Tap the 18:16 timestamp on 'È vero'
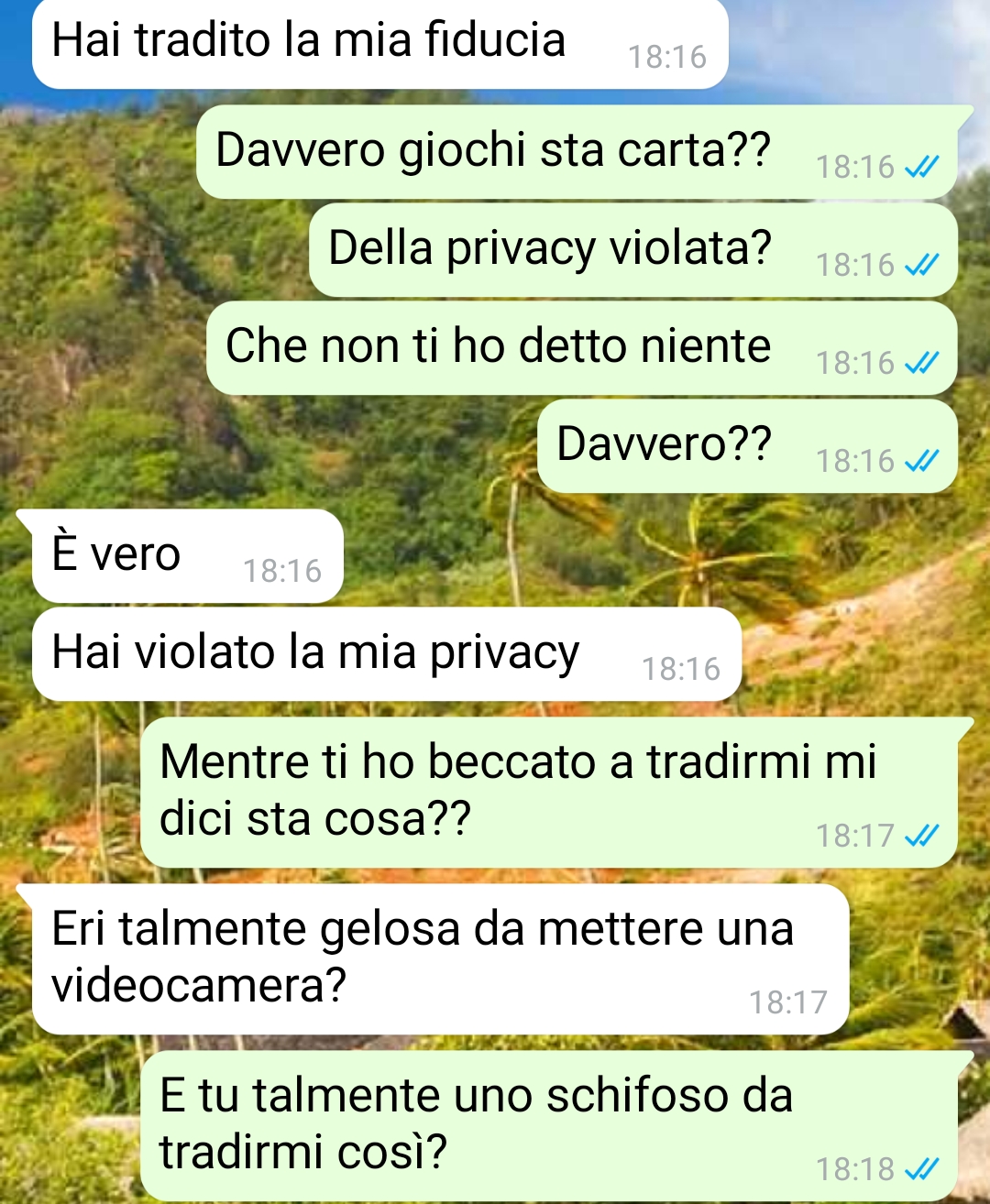Image resolution: width=990 pixels, height=1204 pixels. click(282, 571)
